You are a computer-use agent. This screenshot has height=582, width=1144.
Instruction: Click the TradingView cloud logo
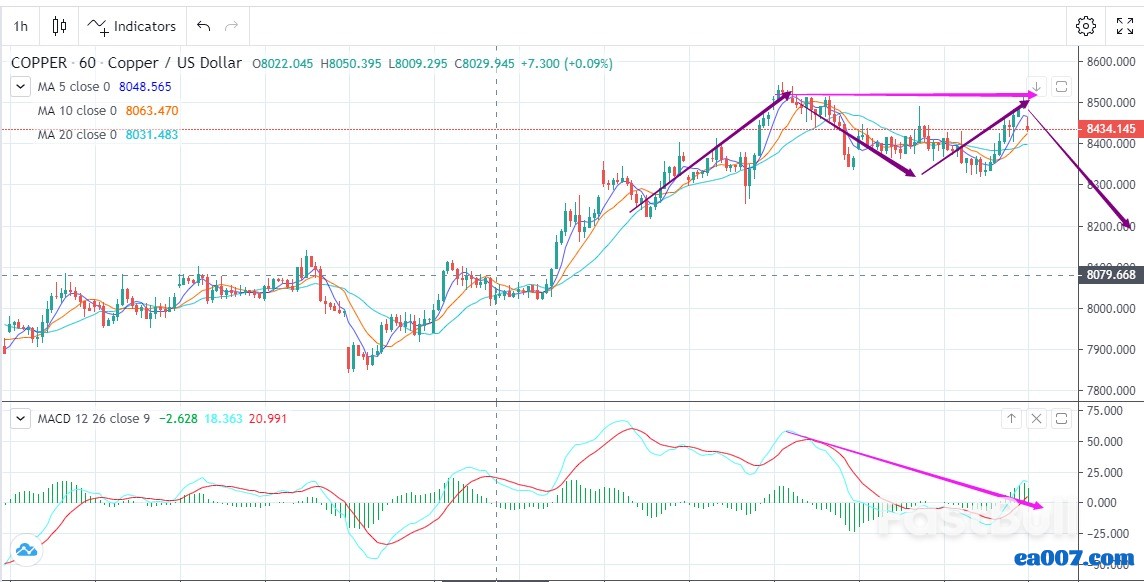(26, 549)
